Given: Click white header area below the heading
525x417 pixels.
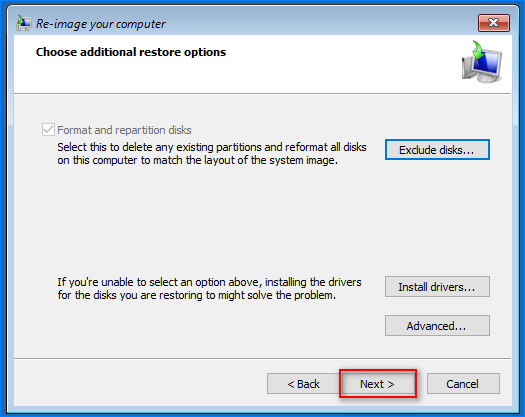Looking at the screenshot, I should click(234, 77).
